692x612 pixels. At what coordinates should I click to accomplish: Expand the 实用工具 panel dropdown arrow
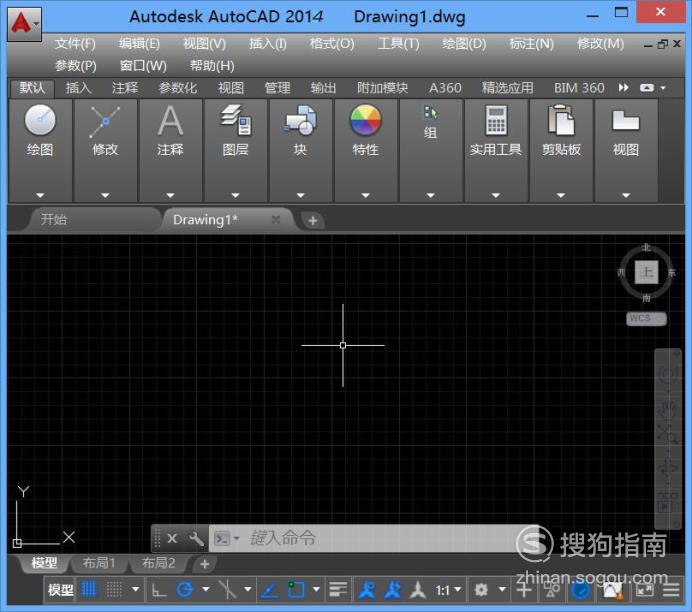coord(496,195)
